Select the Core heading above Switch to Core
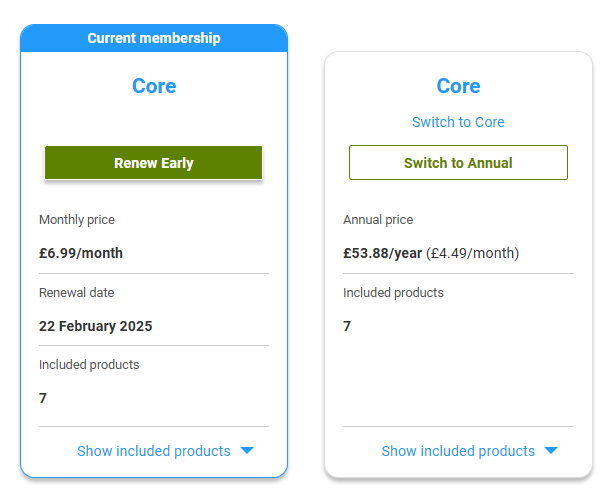The image size is (605, 490). point(458,86)
